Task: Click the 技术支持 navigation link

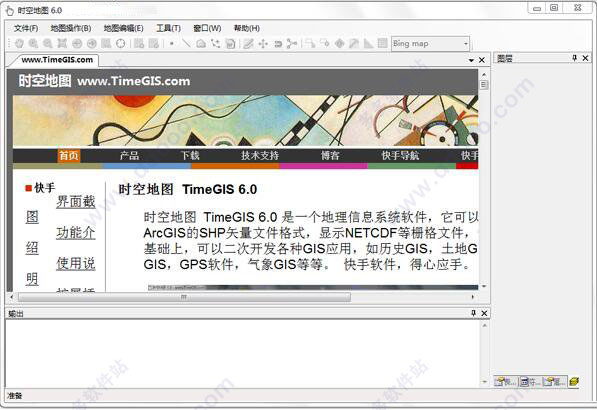Action: click(260, 156)
